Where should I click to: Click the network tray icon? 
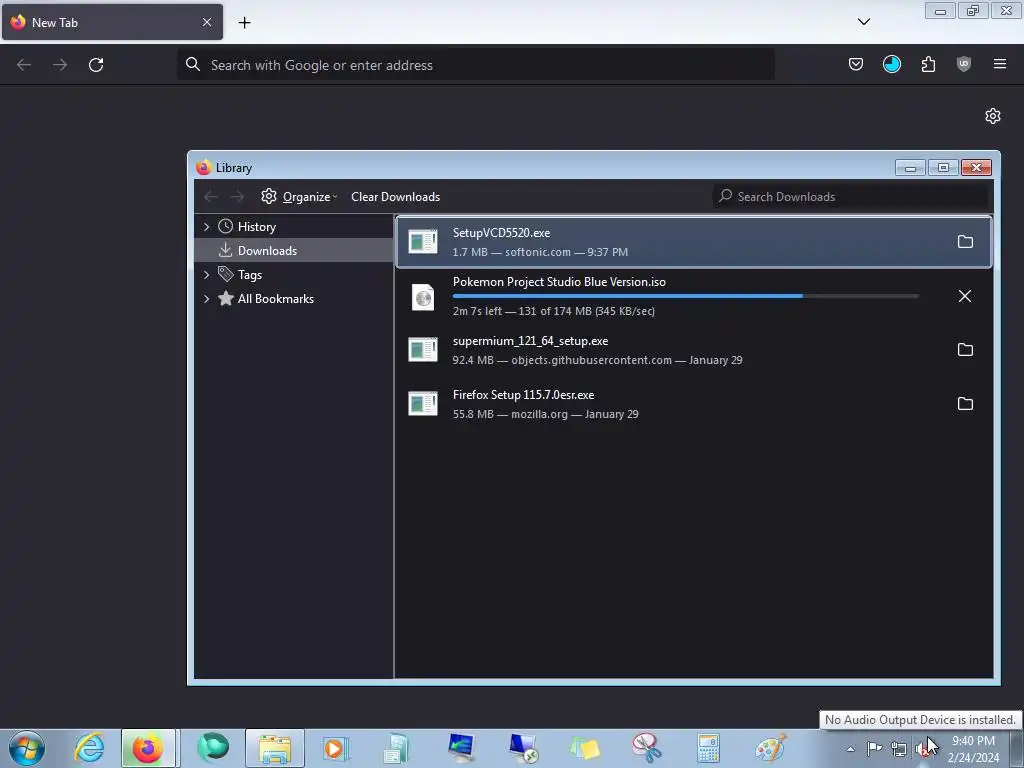point(899,749)
